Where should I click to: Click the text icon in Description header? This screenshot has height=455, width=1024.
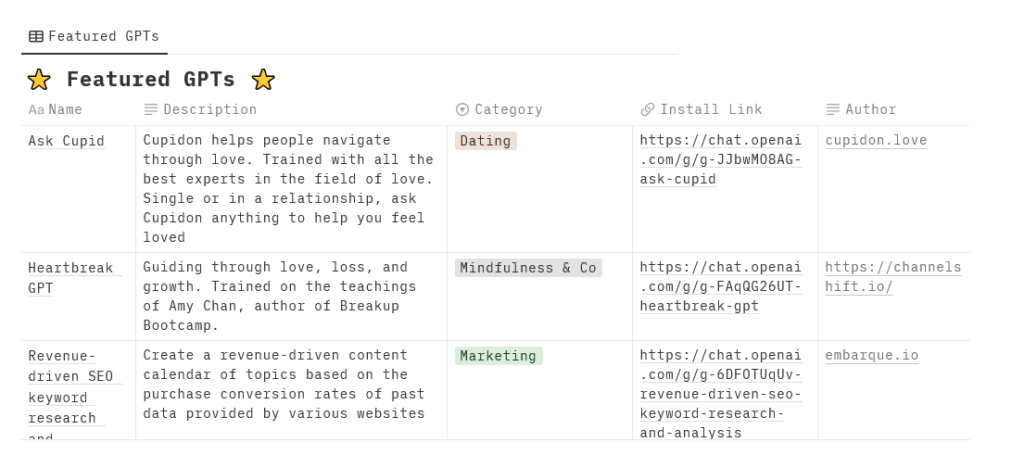pyautogui.click(x=151, y=110)
